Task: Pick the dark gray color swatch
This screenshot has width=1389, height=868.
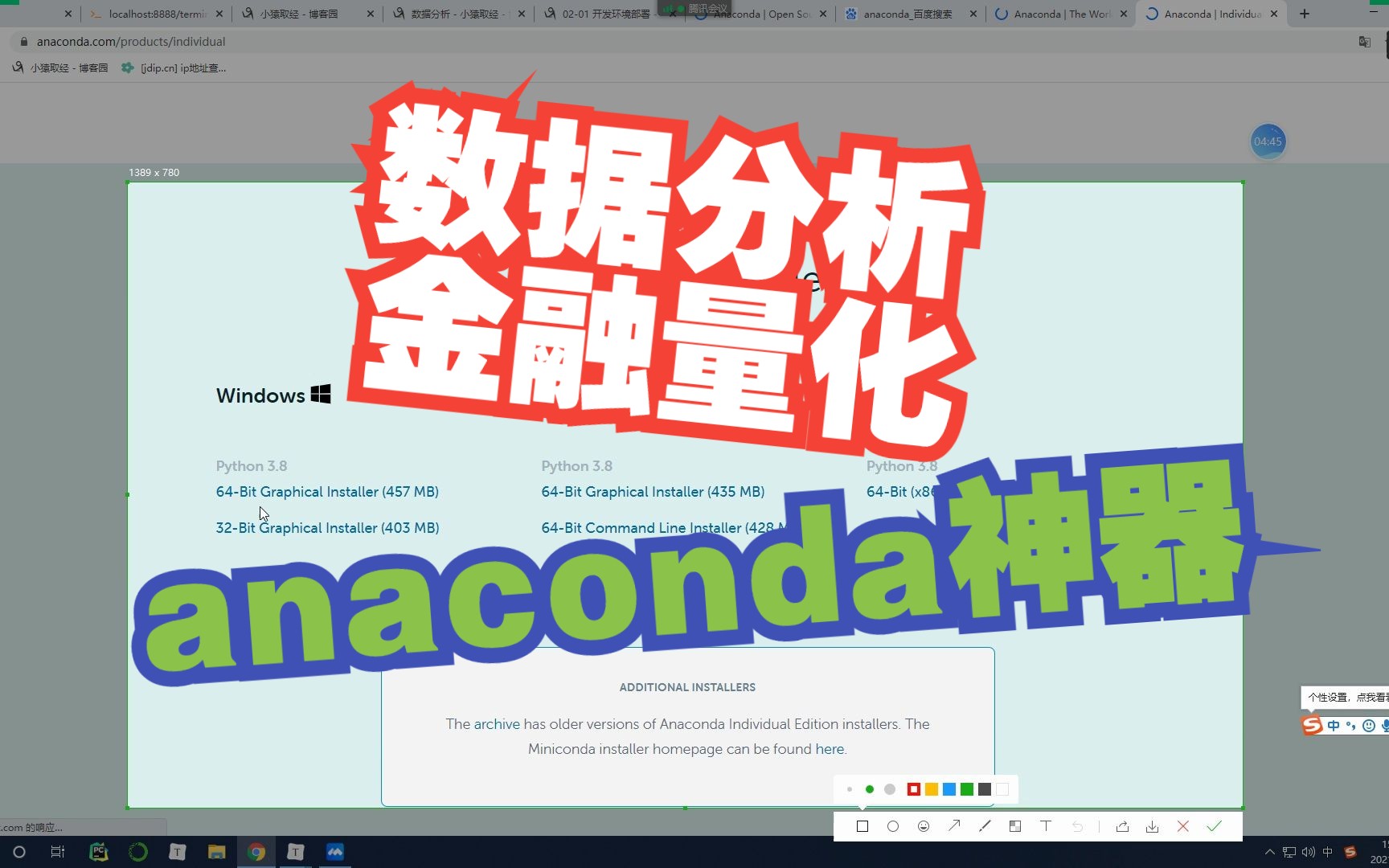Action: [985, 789]
